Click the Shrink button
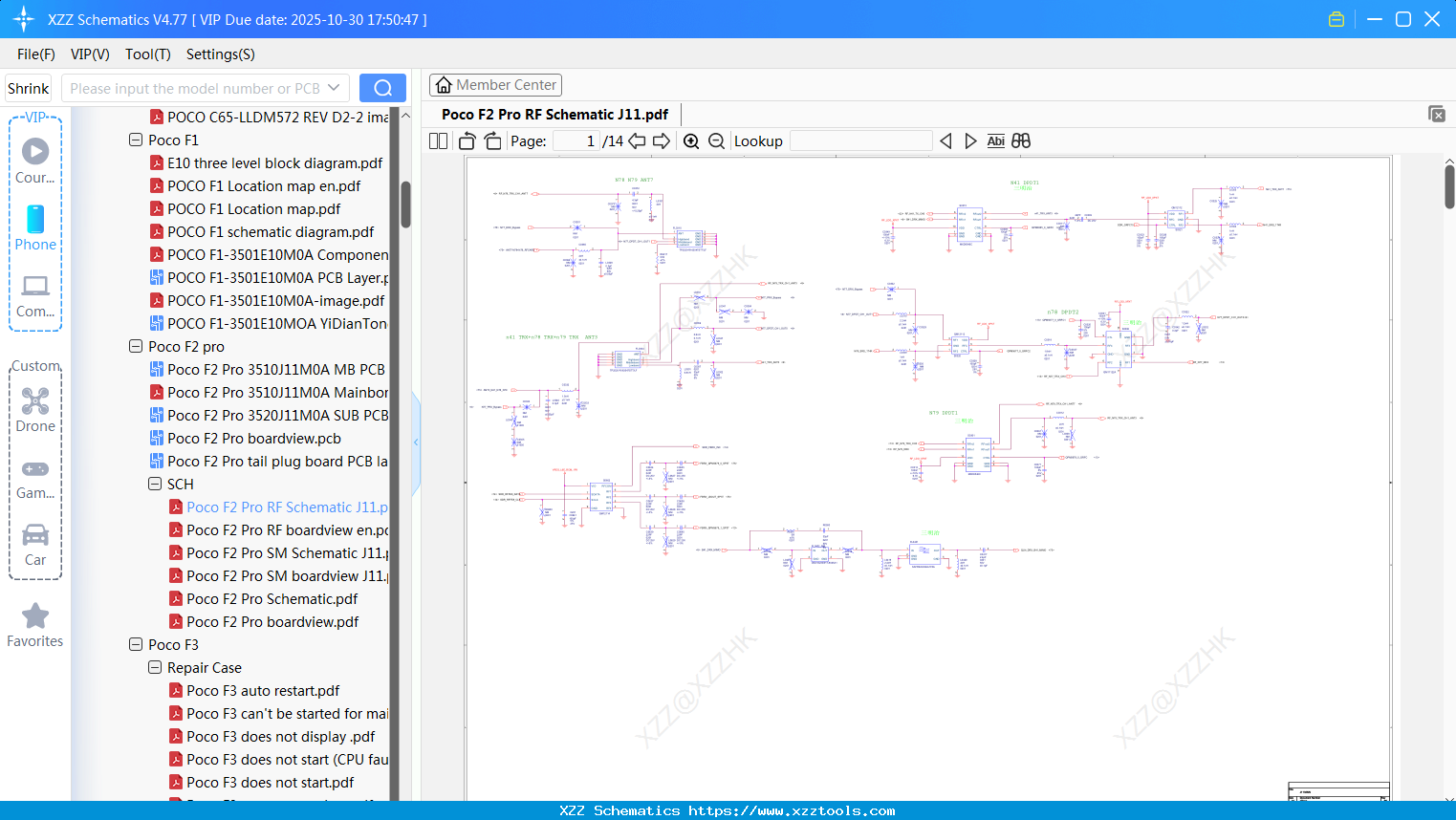 [x=29, y=88]
